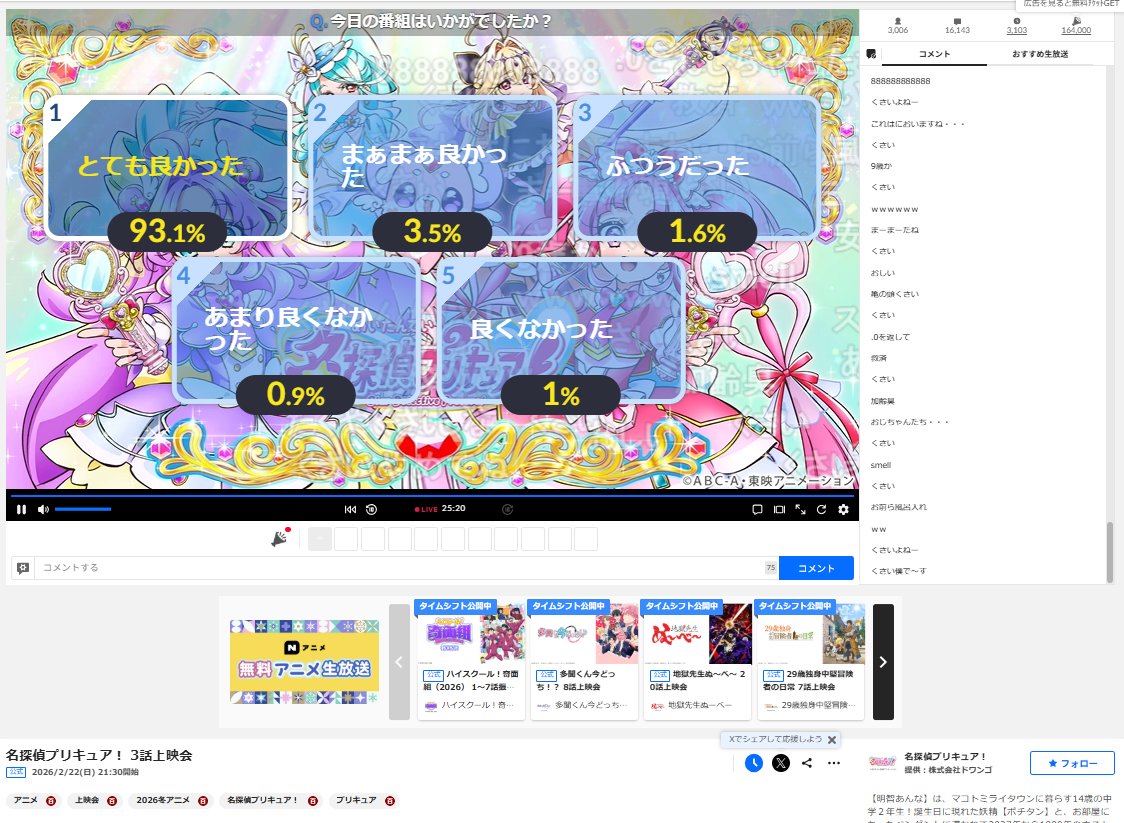Image resolution: width=1124 pixels, height=823 pixels.
Task: Switch to おすすめ生放送 tab
Action: click(x=1040, y=54)
